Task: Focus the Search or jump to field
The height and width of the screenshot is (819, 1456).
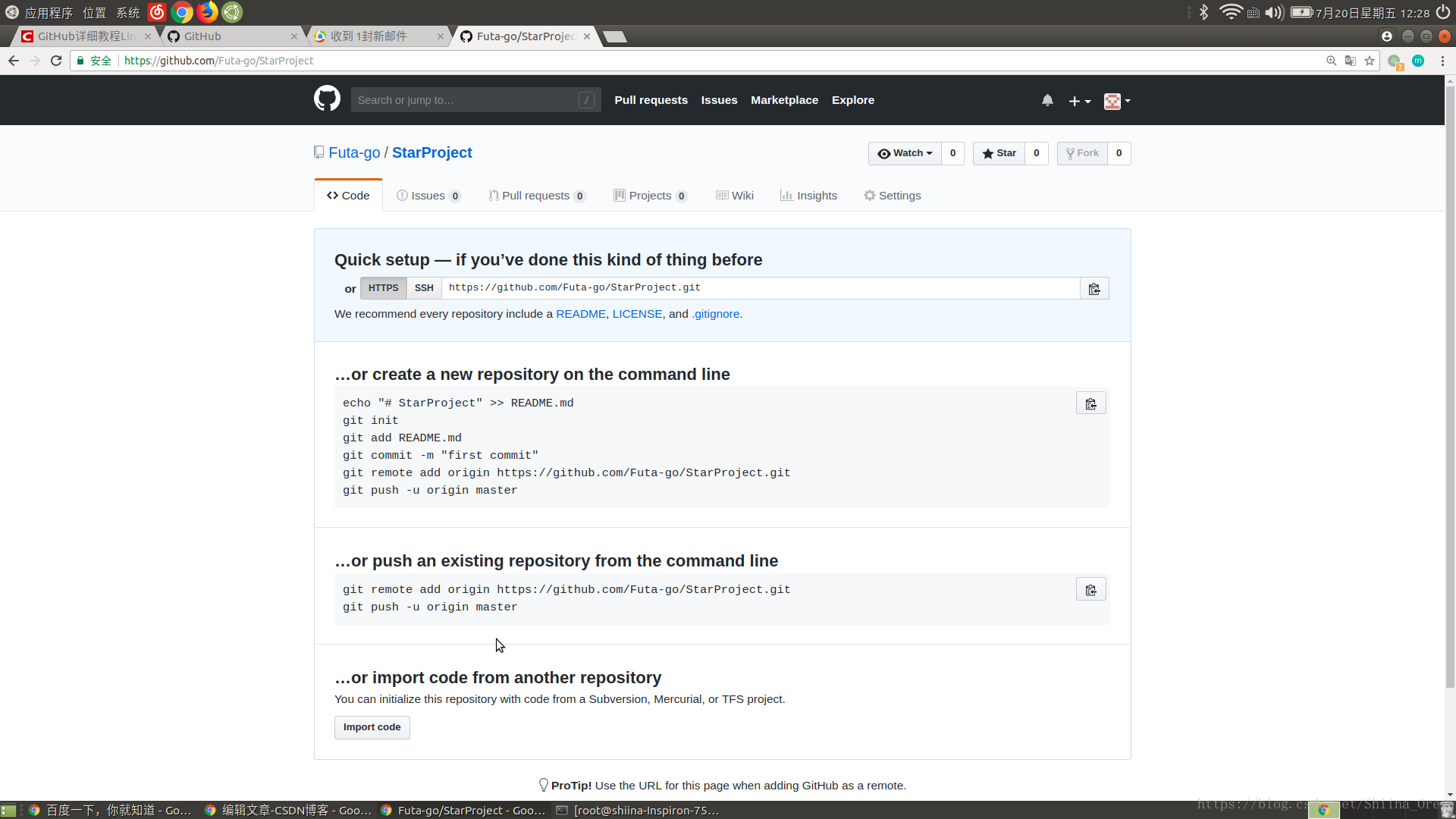Action: tap(475, 100)
